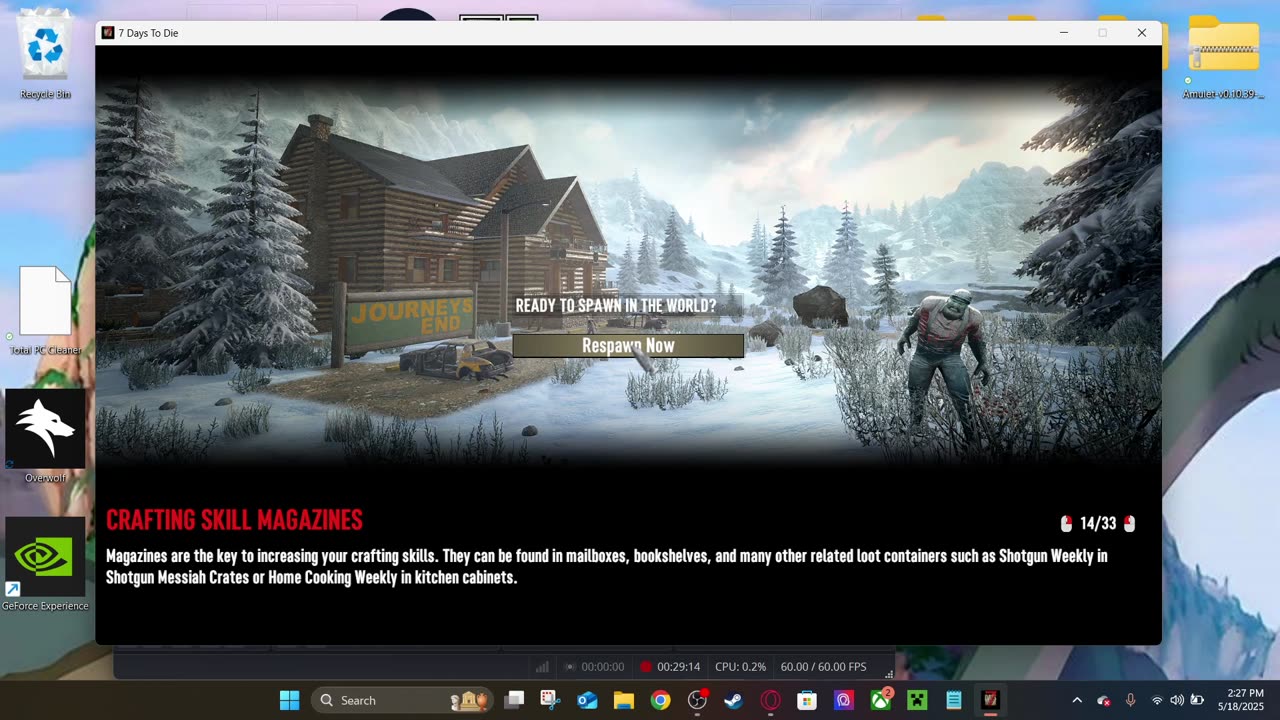Open Snipping Tool from the taskbar
The width and height of the screenshot is (1280, 720).
tap(550, 700)
